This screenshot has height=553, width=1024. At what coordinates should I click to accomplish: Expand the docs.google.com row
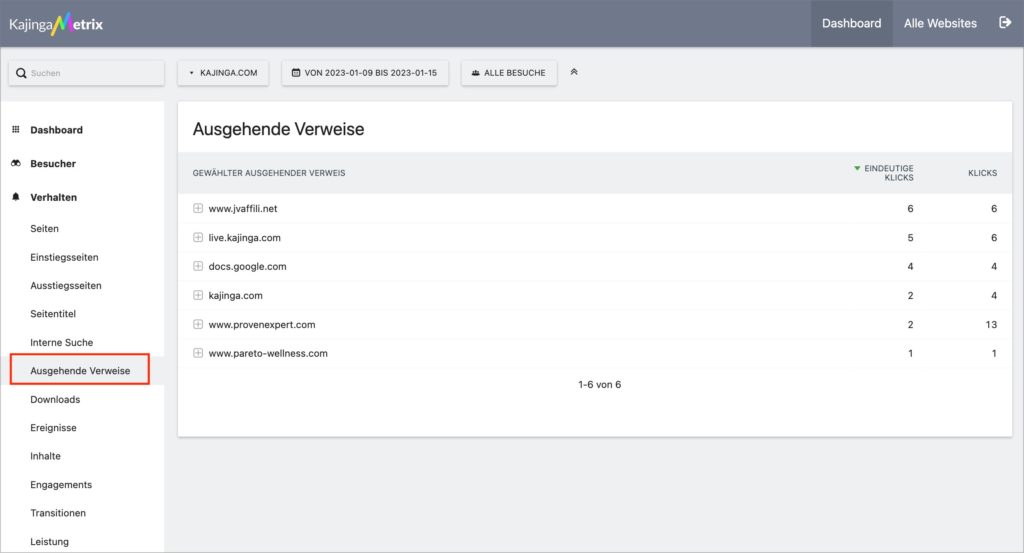pyautogui.click(x=198, y=266)
